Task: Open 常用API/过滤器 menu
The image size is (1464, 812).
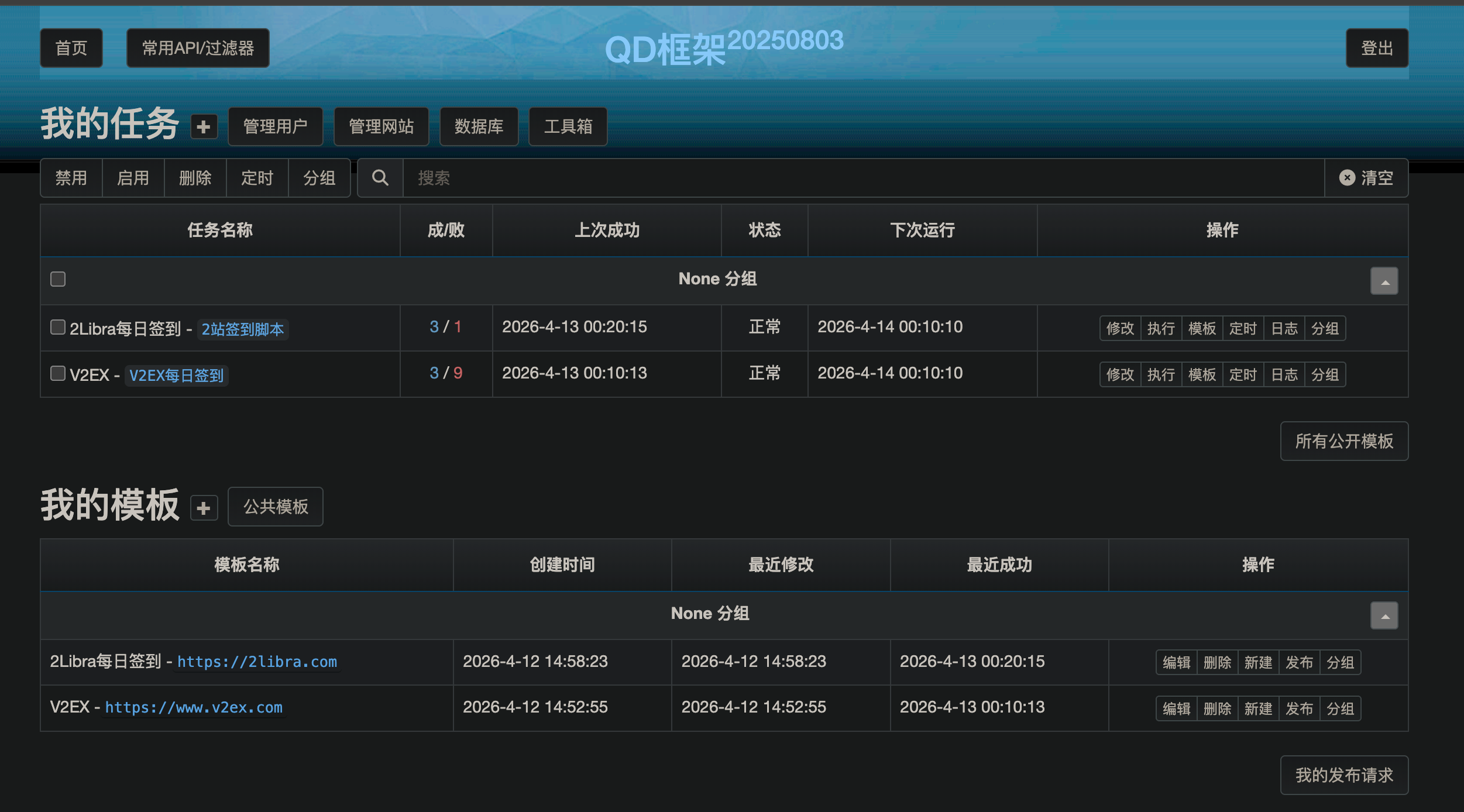Action: coord(198,48)
